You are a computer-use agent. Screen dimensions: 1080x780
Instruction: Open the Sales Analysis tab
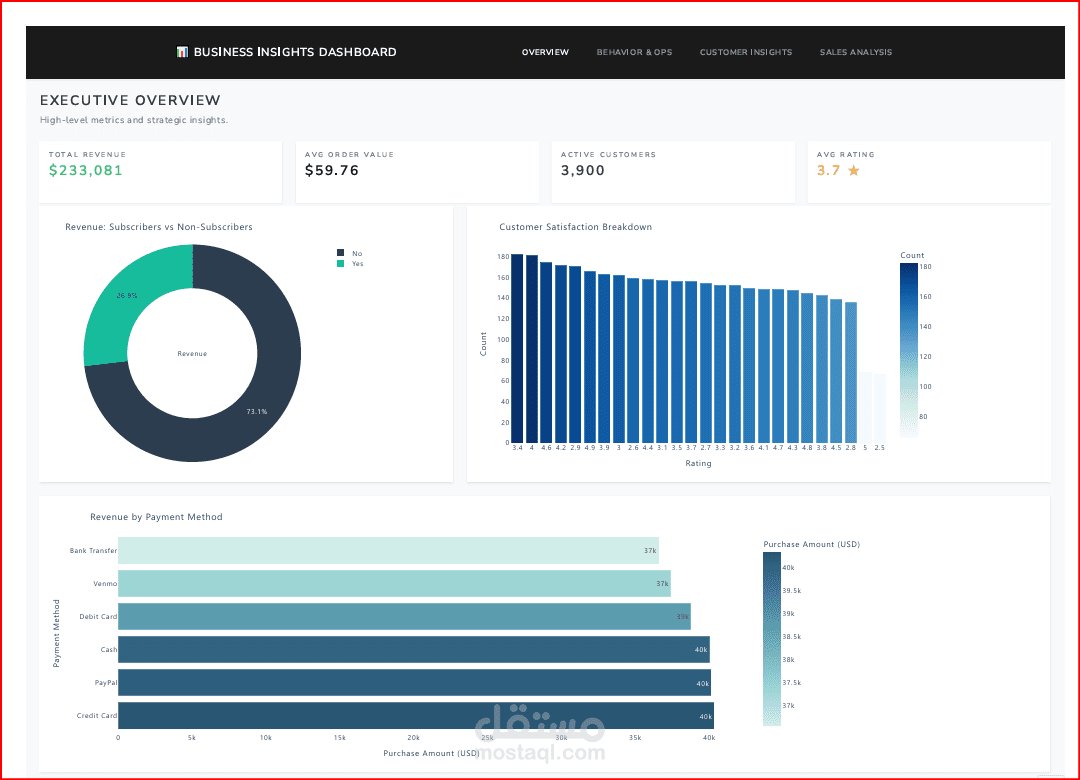tap(855, 52)
